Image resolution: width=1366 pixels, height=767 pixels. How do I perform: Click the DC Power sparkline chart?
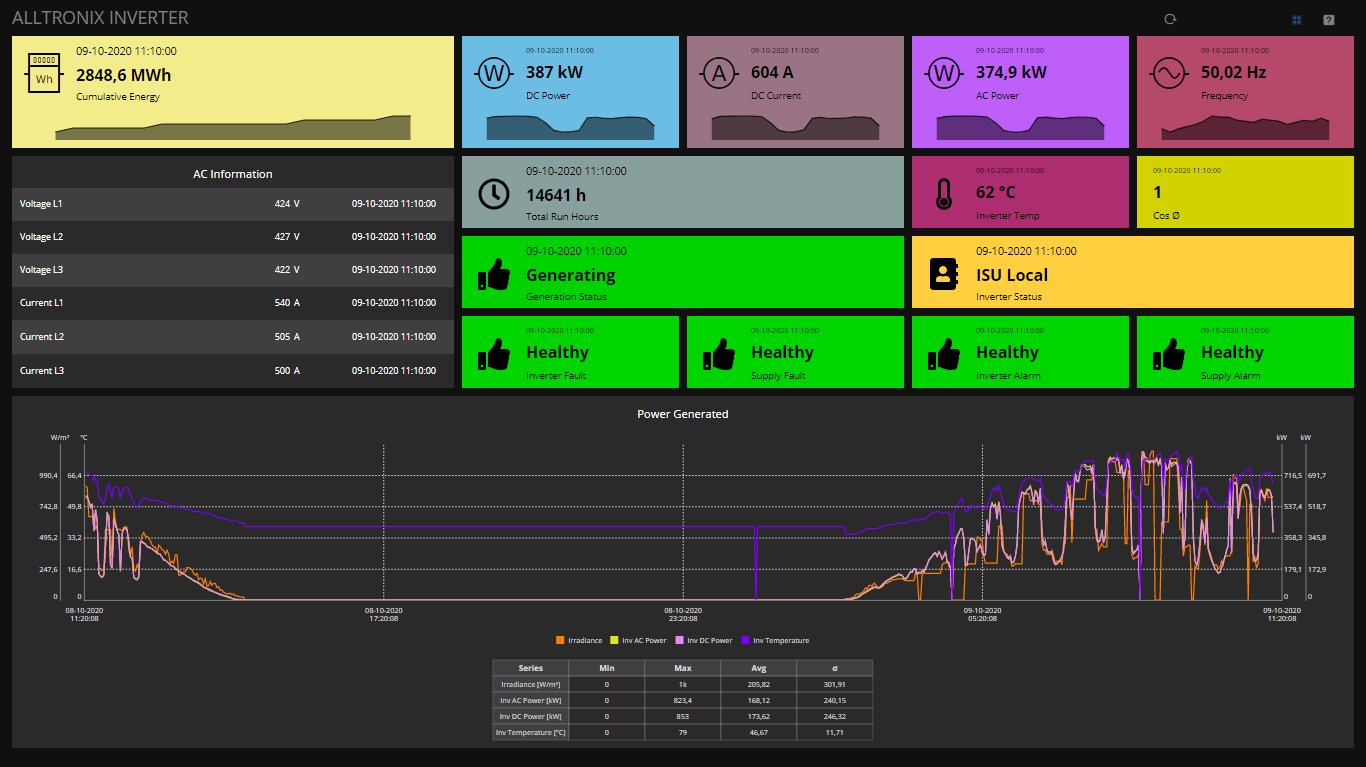(570, 127)
